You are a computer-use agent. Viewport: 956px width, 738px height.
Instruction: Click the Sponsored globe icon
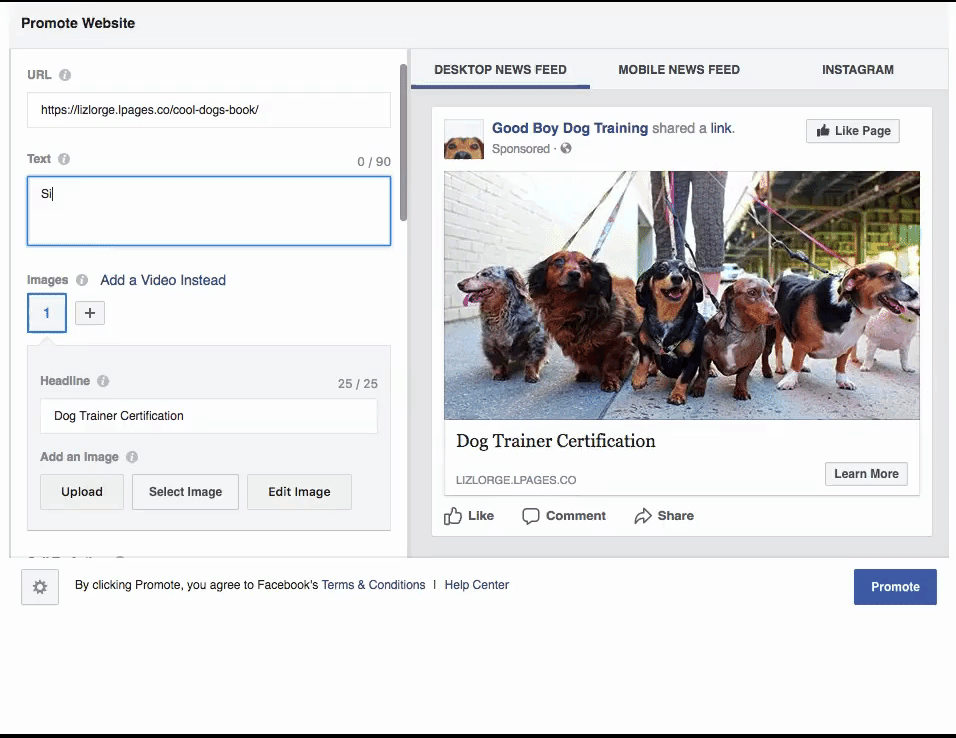(566, 148)
